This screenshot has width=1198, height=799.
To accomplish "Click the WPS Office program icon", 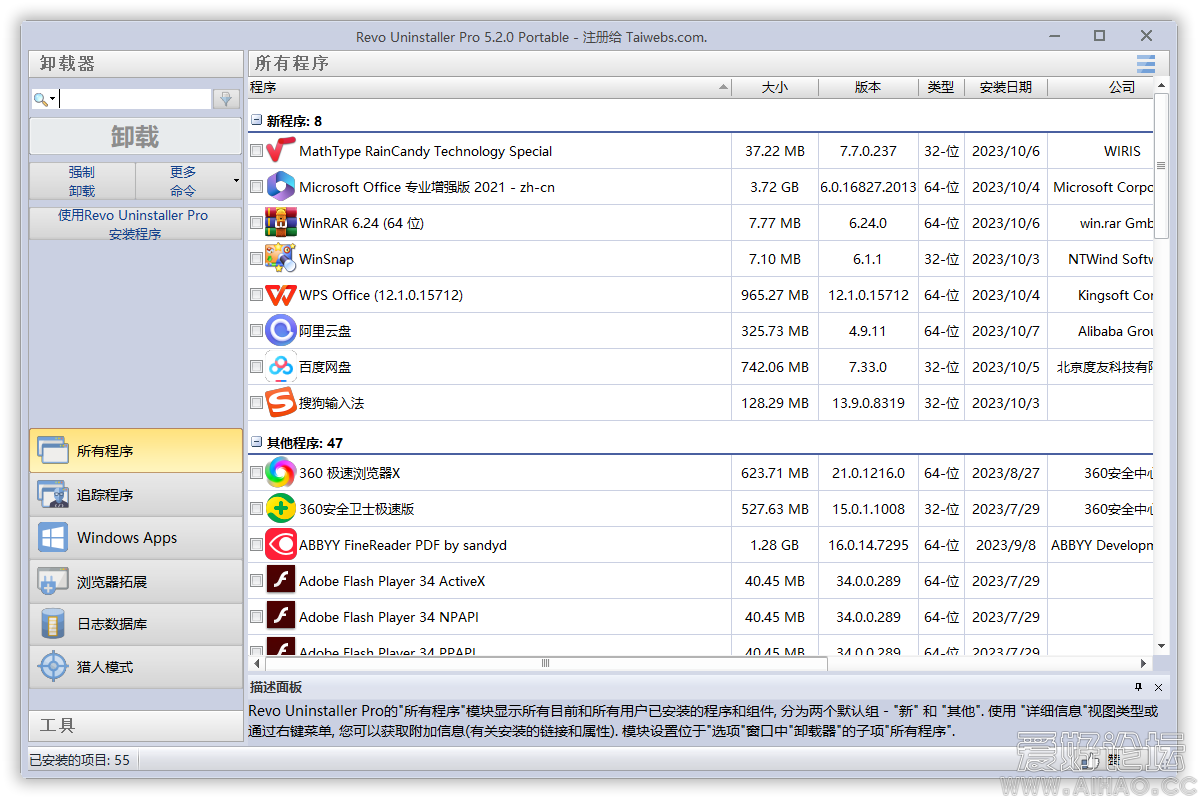I will (281, 295).
